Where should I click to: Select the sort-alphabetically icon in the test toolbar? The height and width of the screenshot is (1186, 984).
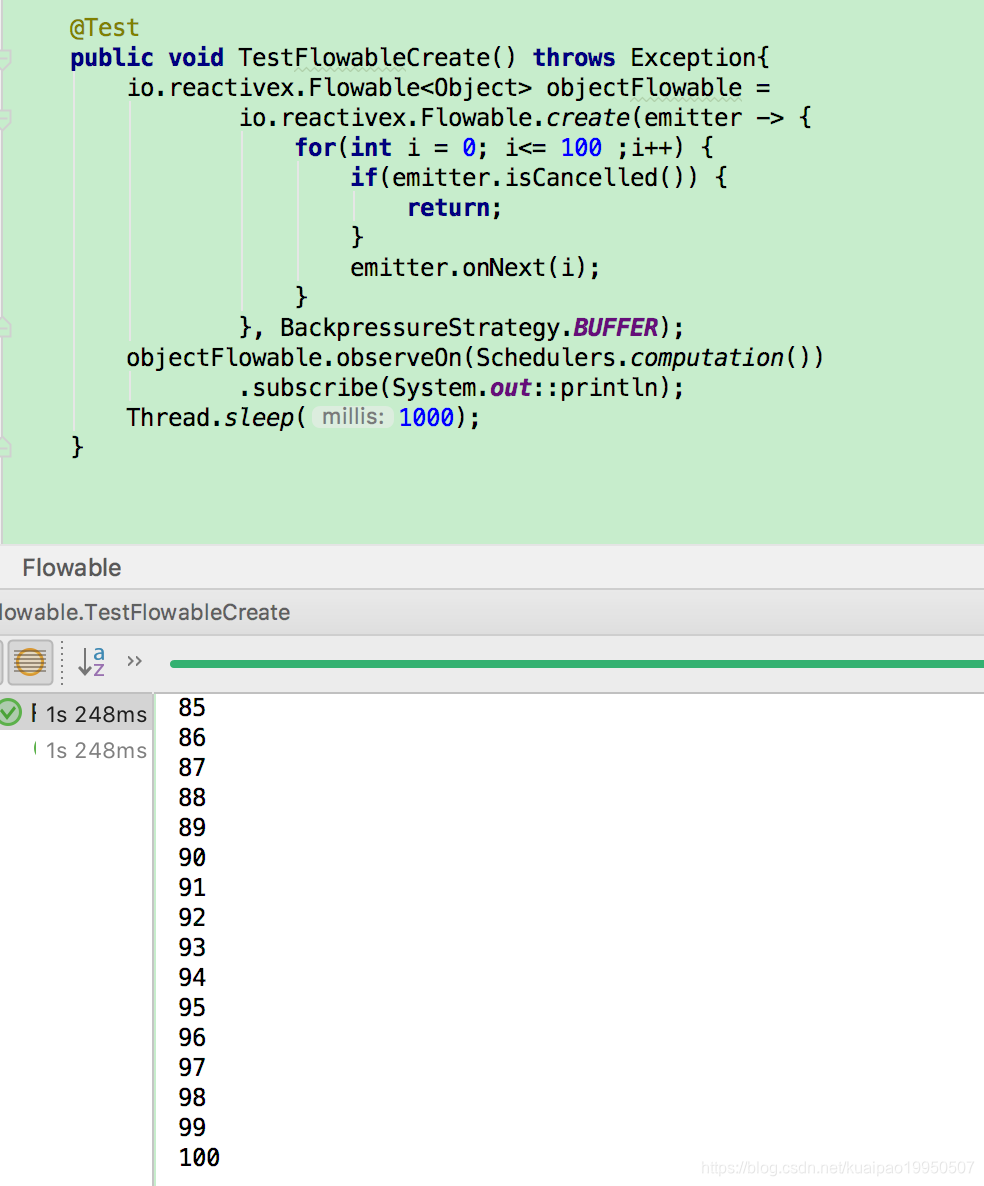(x=91, y=661)
